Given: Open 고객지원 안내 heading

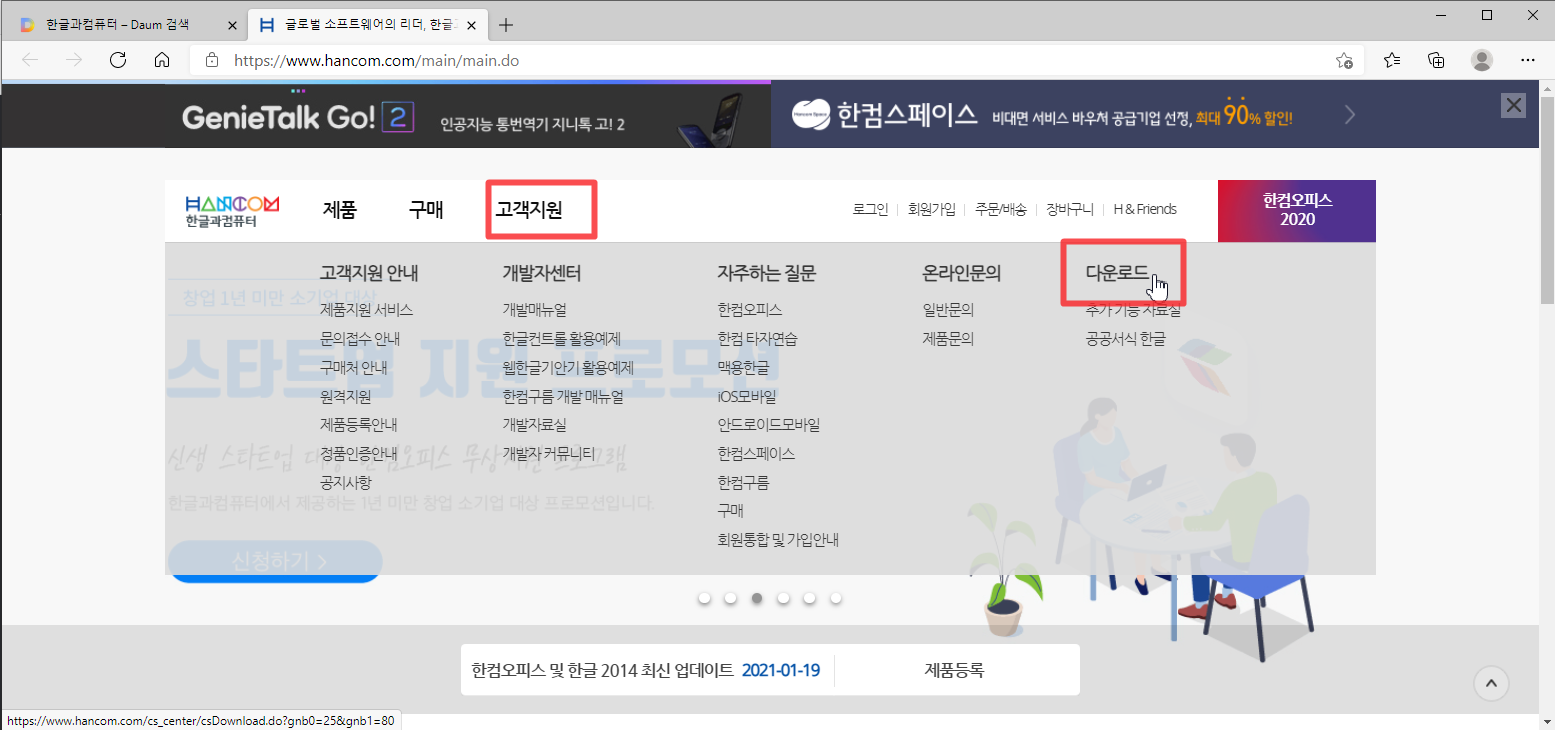Looking at the screenshot, I should pyautogui.click(x=369, y=272).
